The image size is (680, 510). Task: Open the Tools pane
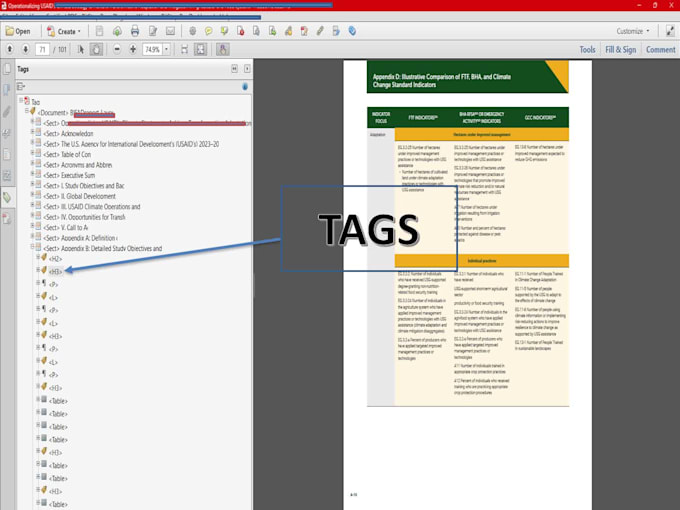pos(587,49)
